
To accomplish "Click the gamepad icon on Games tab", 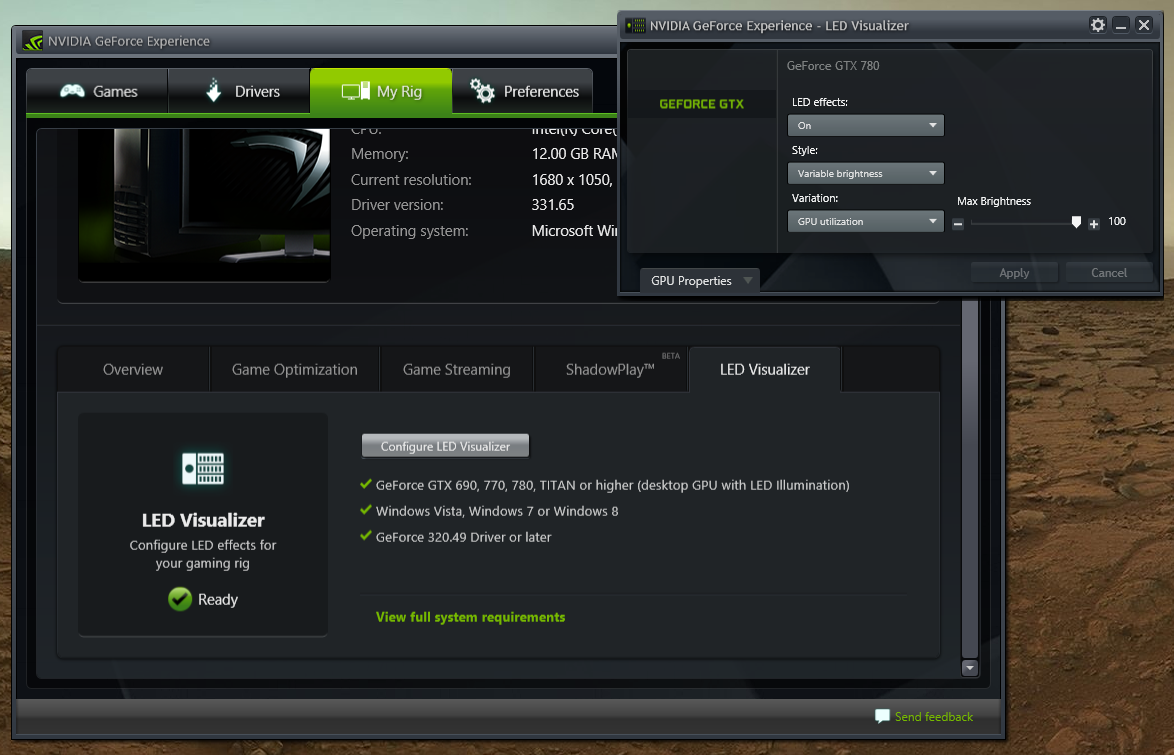I will pos(73,91).
